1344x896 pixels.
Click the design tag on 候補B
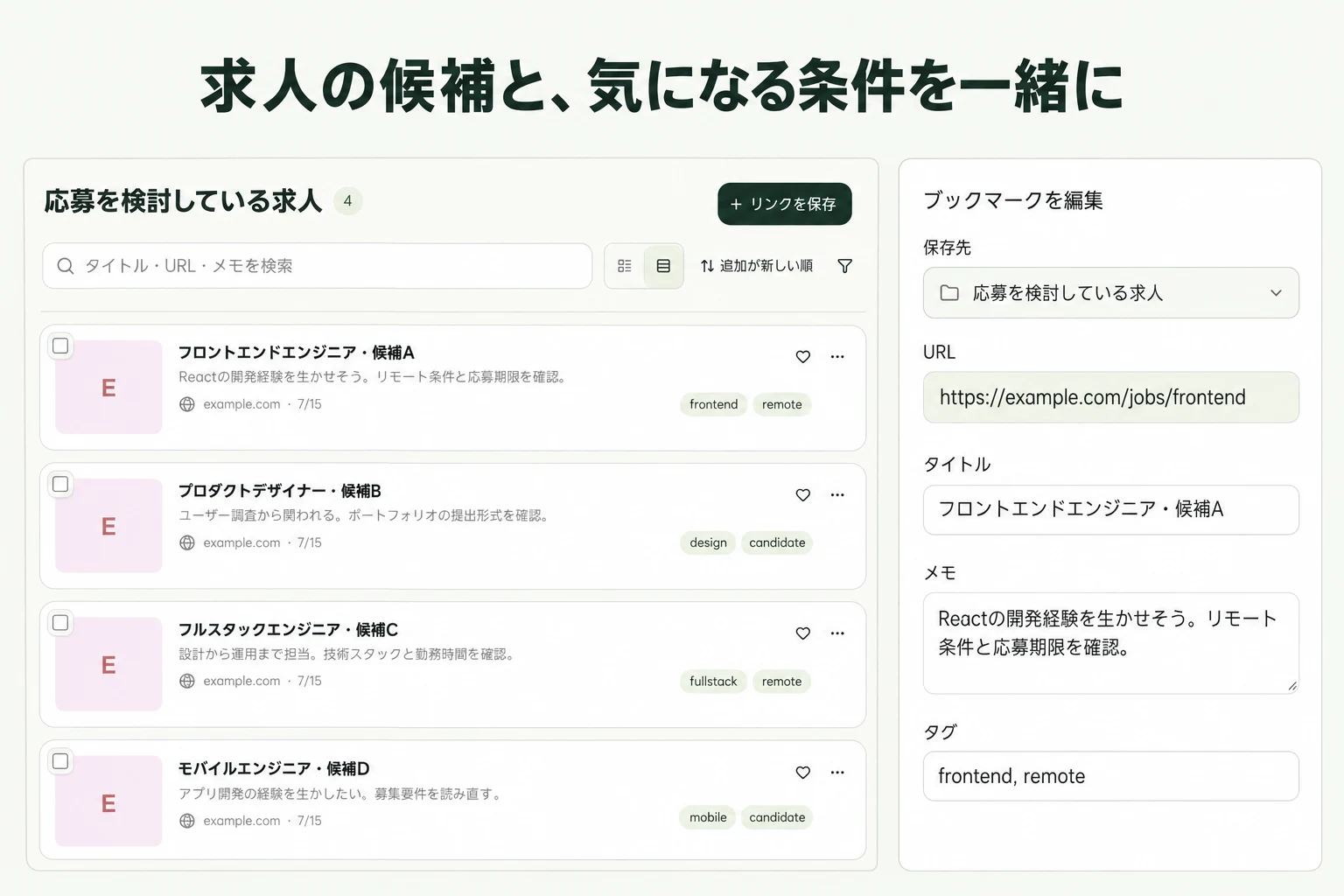tap(708, 542)
